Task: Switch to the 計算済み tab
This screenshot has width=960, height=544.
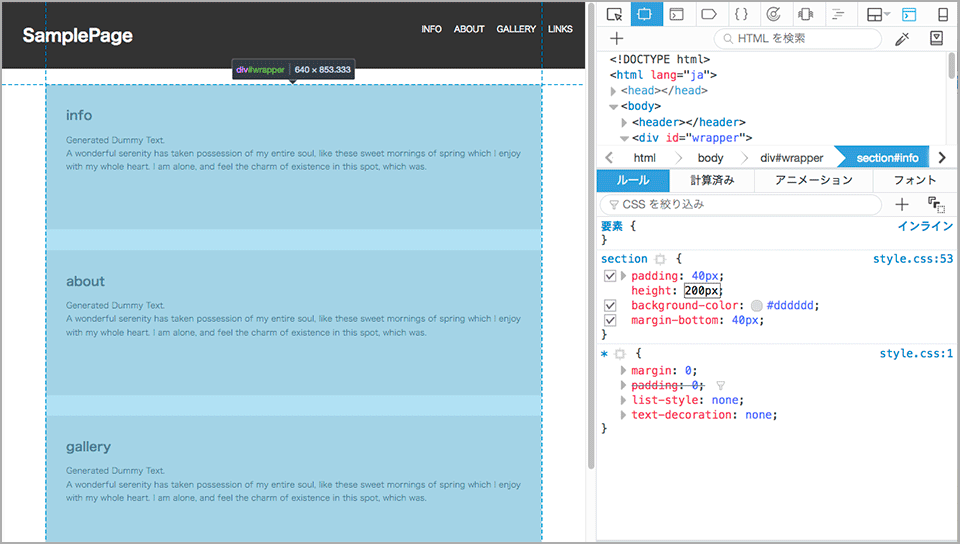Action: [712, 180]
